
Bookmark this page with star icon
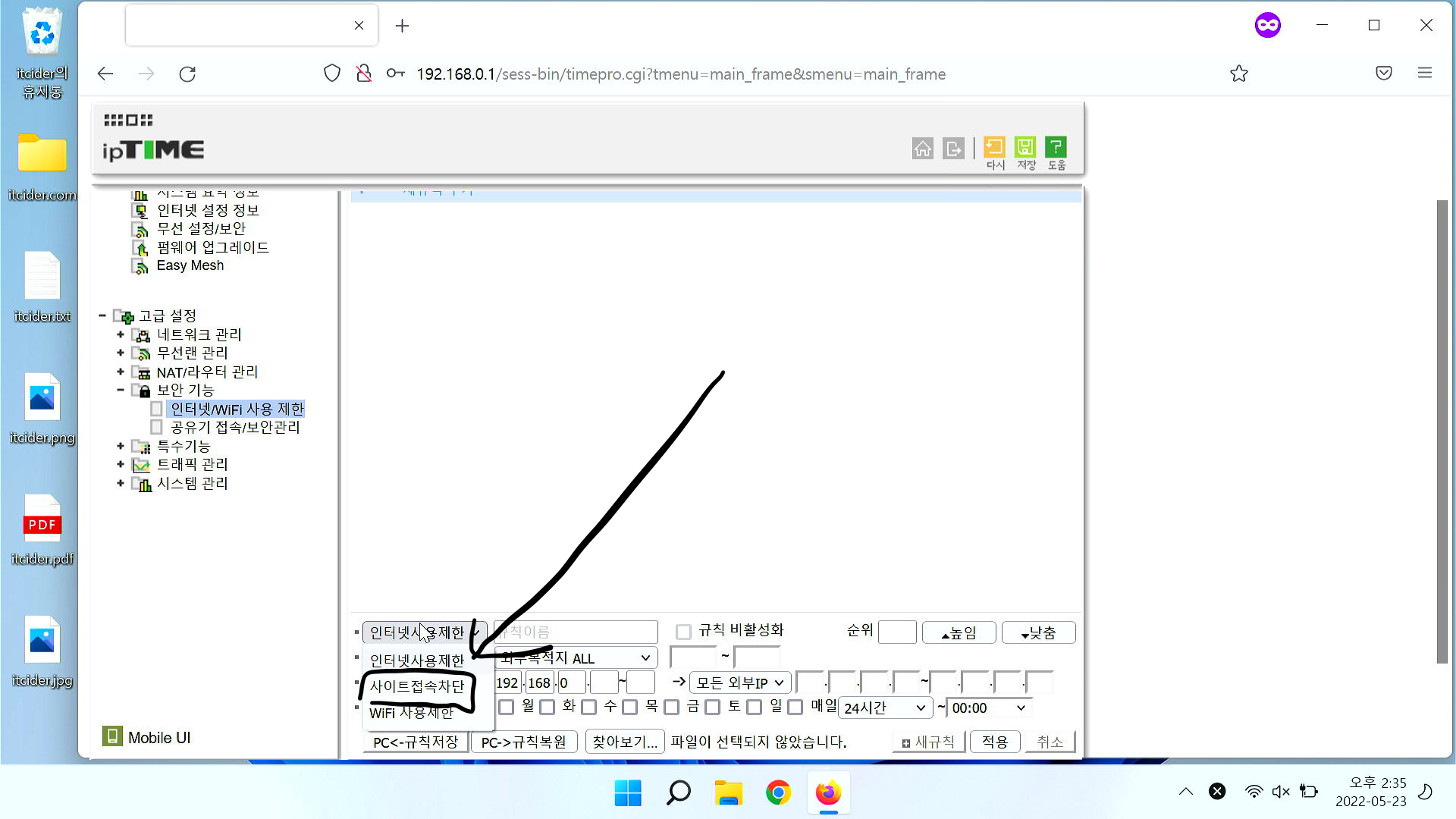pos(1239,74)
